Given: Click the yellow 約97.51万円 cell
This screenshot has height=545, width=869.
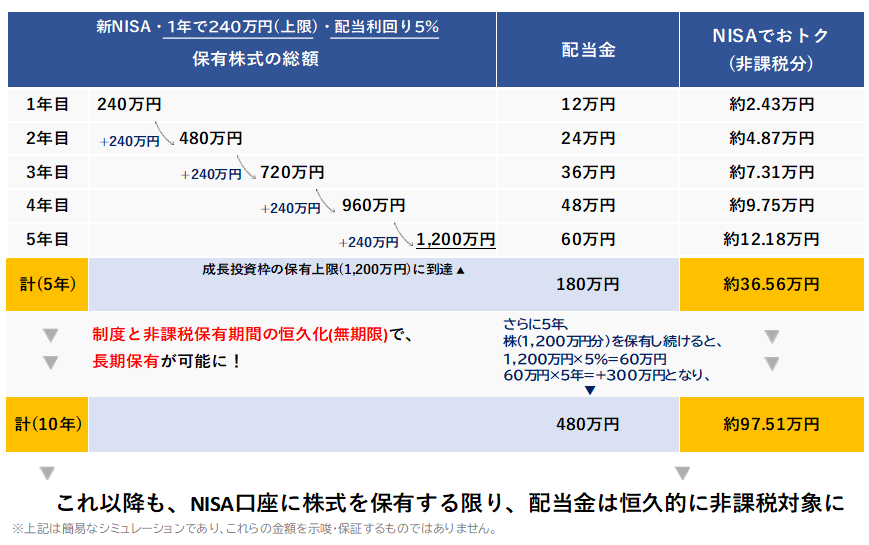Looking at the screenshot, I should (x=770, y=423).
